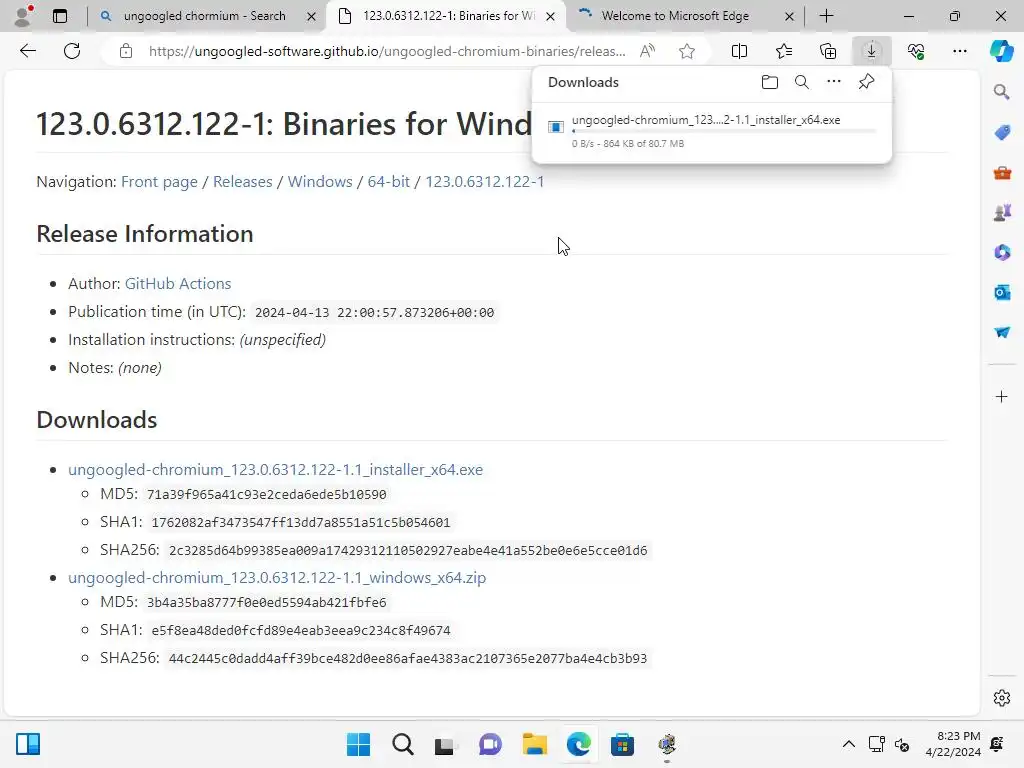Open downloads folder icon in Downloads panel
This screenshot has width=1024, height=768.
pyautogui.click(x=770, y=82)
